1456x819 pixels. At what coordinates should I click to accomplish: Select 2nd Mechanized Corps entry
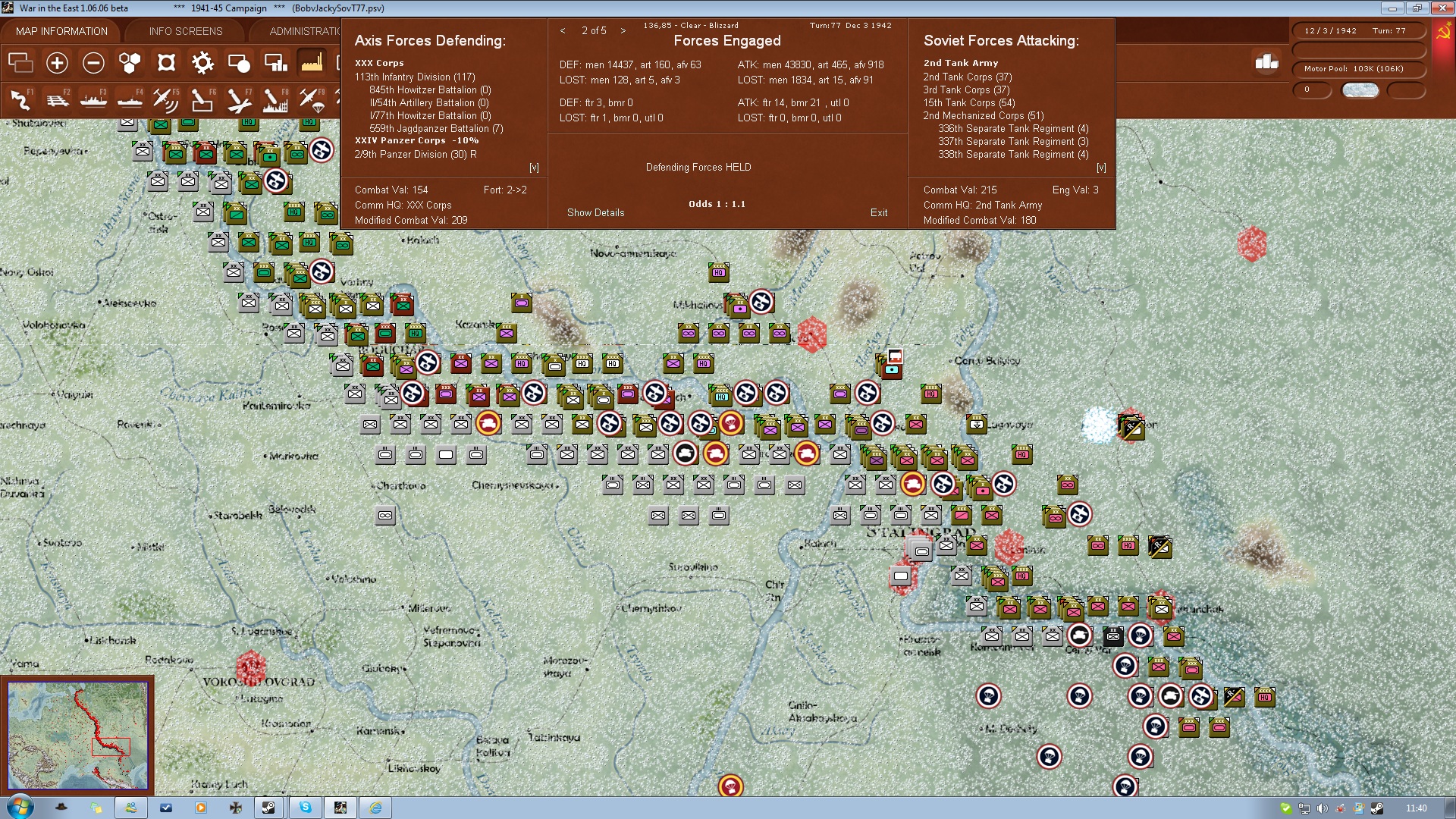pyautogui.click(x=984, y=116)
